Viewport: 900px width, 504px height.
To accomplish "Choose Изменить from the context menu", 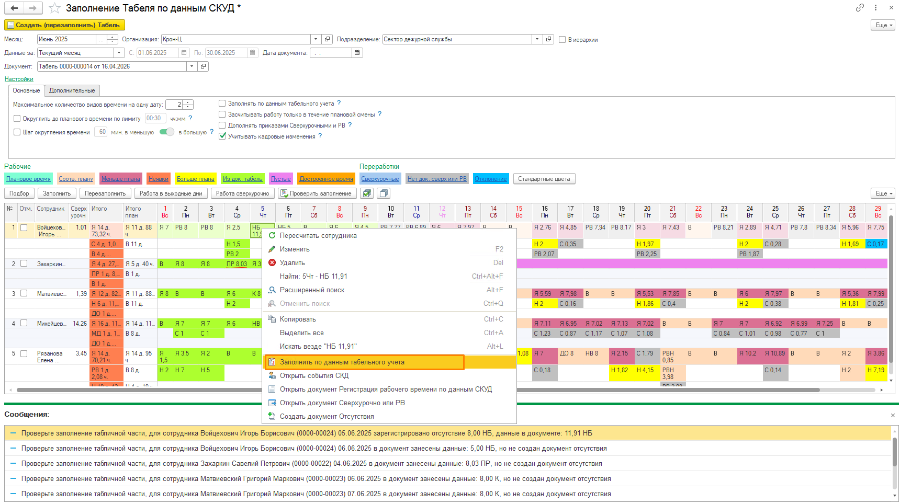I will (x=389, y=249).
